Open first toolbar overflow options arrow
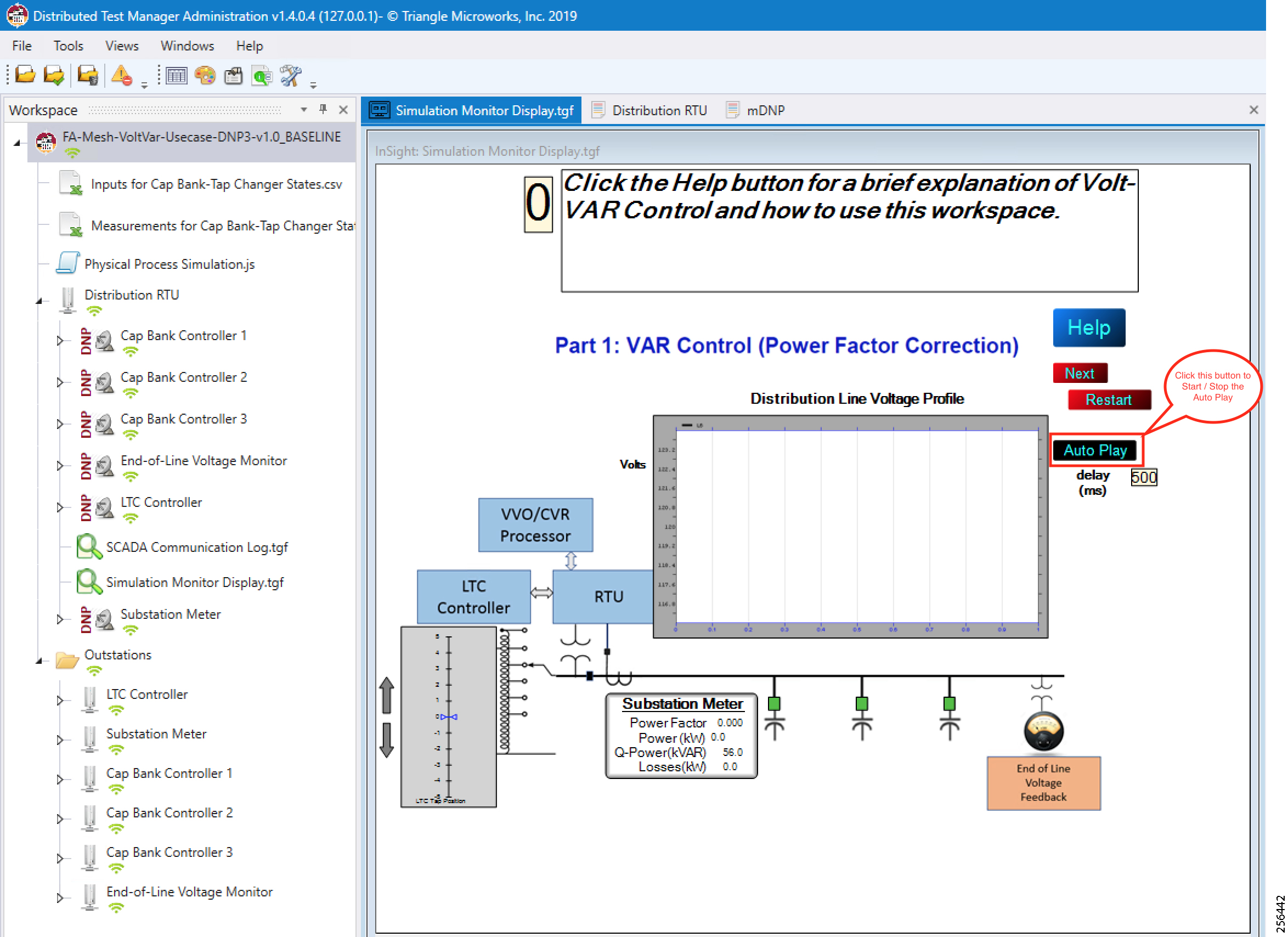Screen dimensions: 1288x937 coord(144,84)
